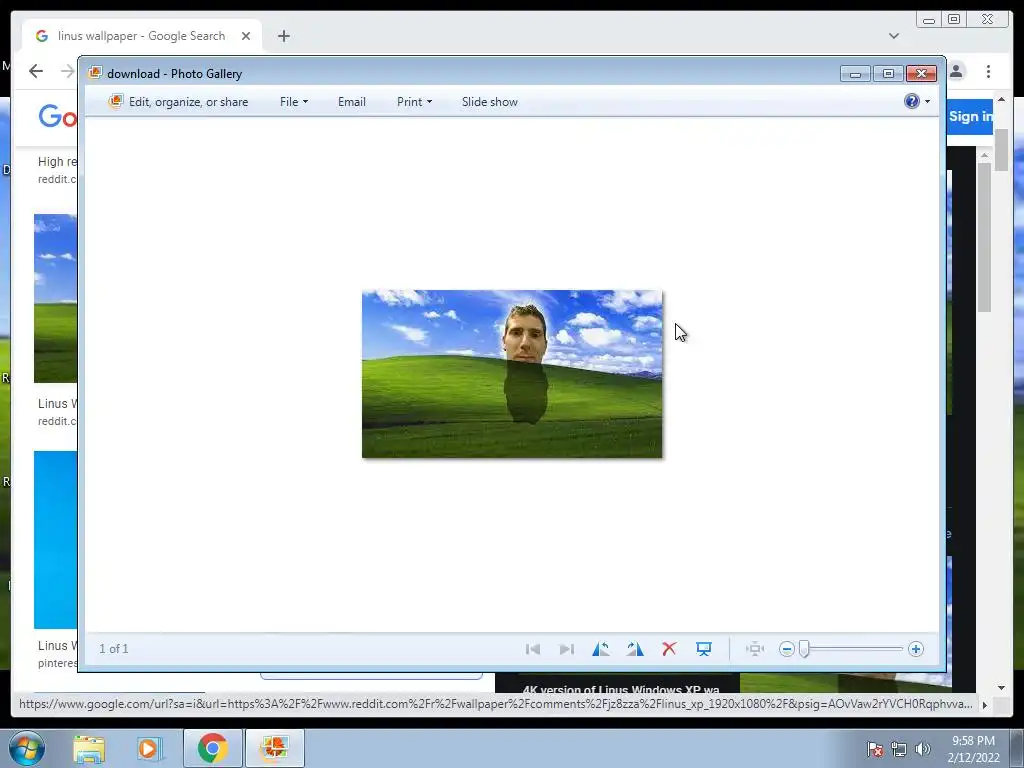Click Chrome profile avatar icon
Screen dimensions: 1024x768
pos(956,71)
